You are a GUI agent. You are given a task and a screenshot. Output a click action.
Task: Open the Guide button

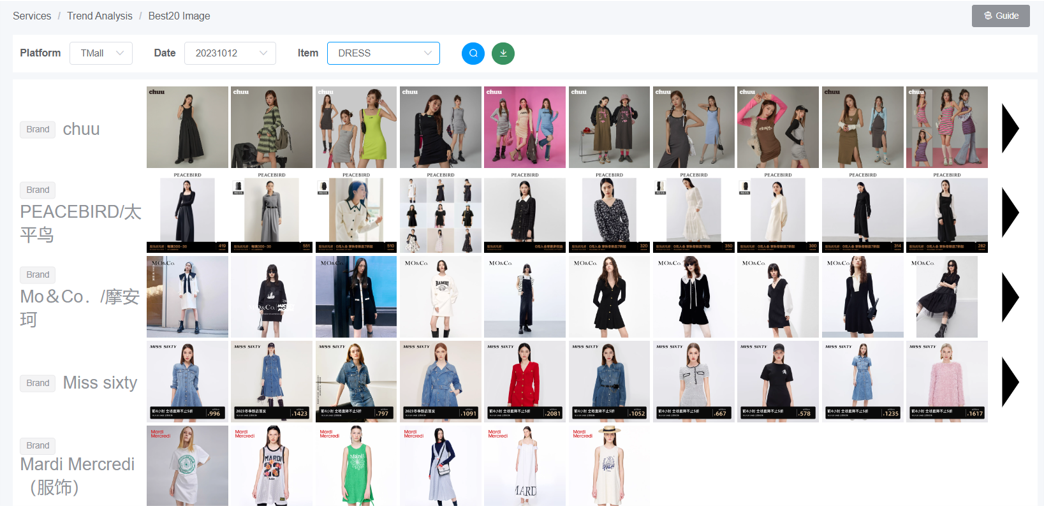pyautogui.click(x=1001, y=16)
